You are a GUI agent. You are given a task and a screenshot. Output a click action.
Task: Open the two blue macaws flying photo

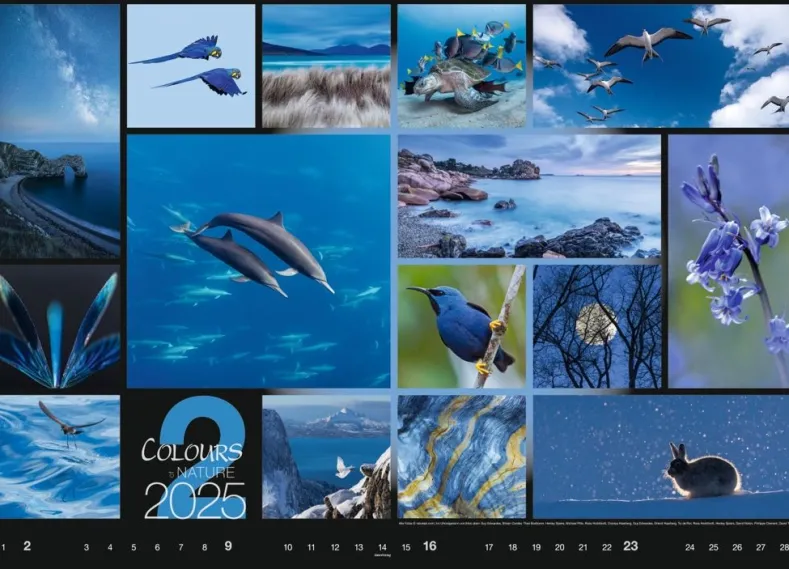coord(191,66)
